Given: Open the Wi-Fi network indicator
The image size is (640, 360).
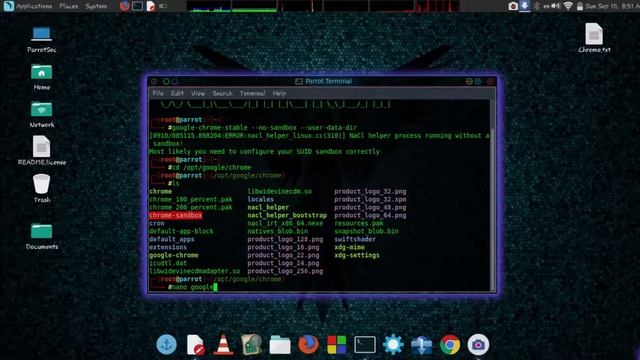Looking at the screenshot, I should 568,6.
